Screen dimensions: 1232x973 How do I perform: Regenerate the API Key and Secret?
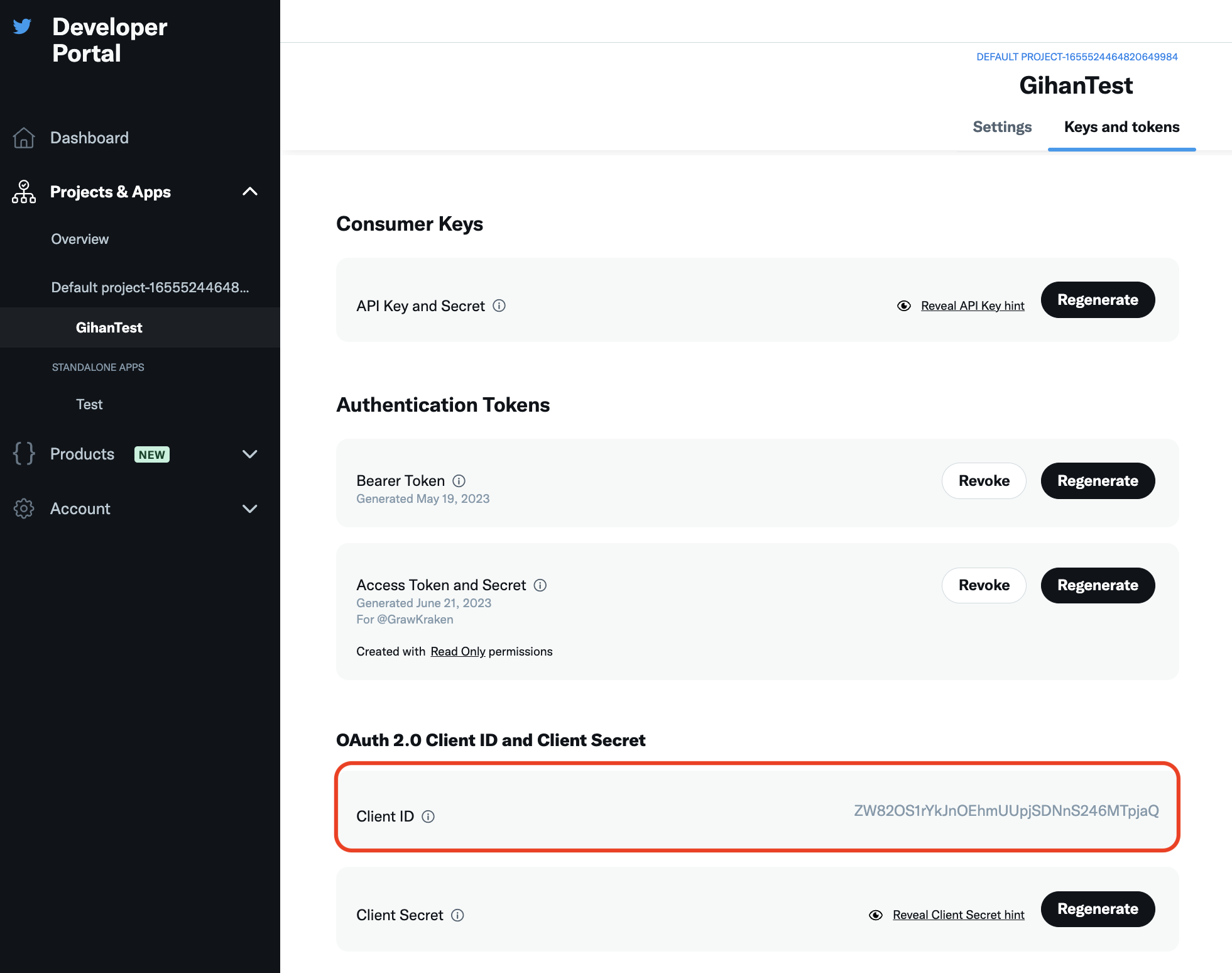1098,300
